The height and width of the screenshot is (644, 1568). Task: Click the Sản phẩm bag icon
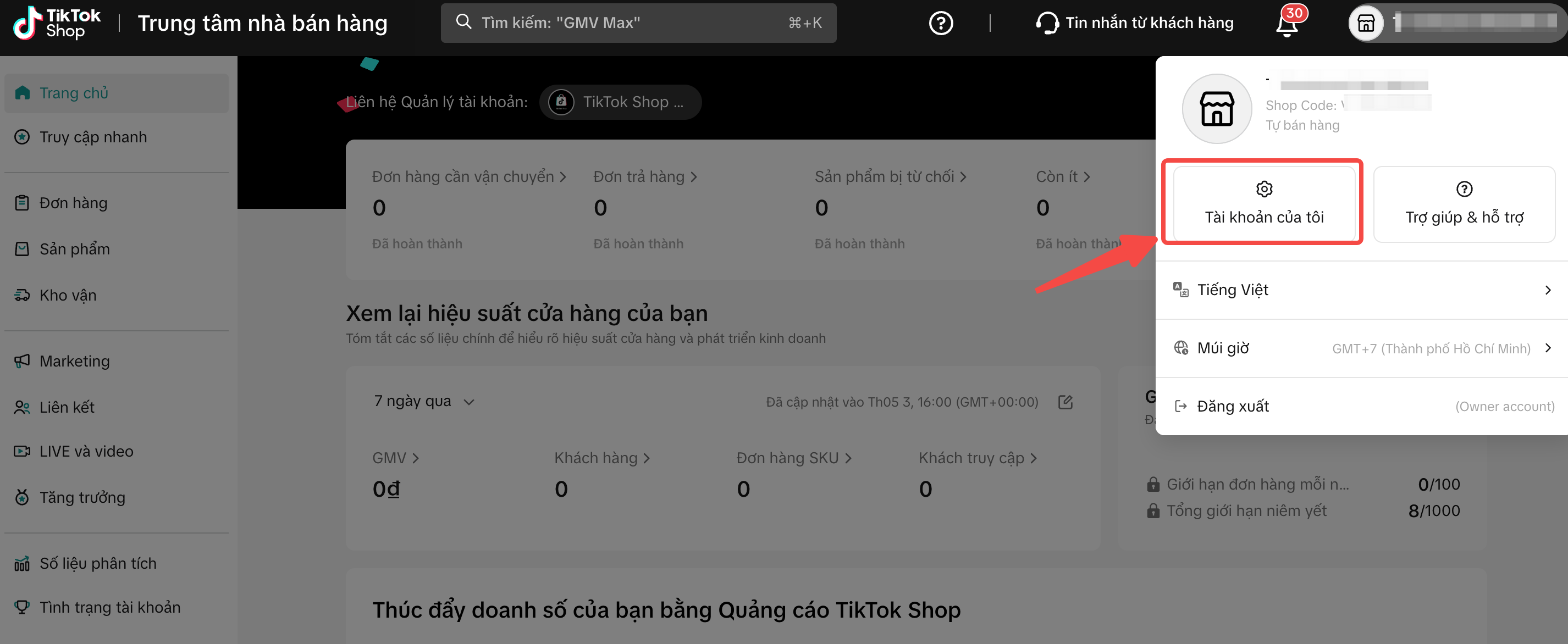point(22,249)
